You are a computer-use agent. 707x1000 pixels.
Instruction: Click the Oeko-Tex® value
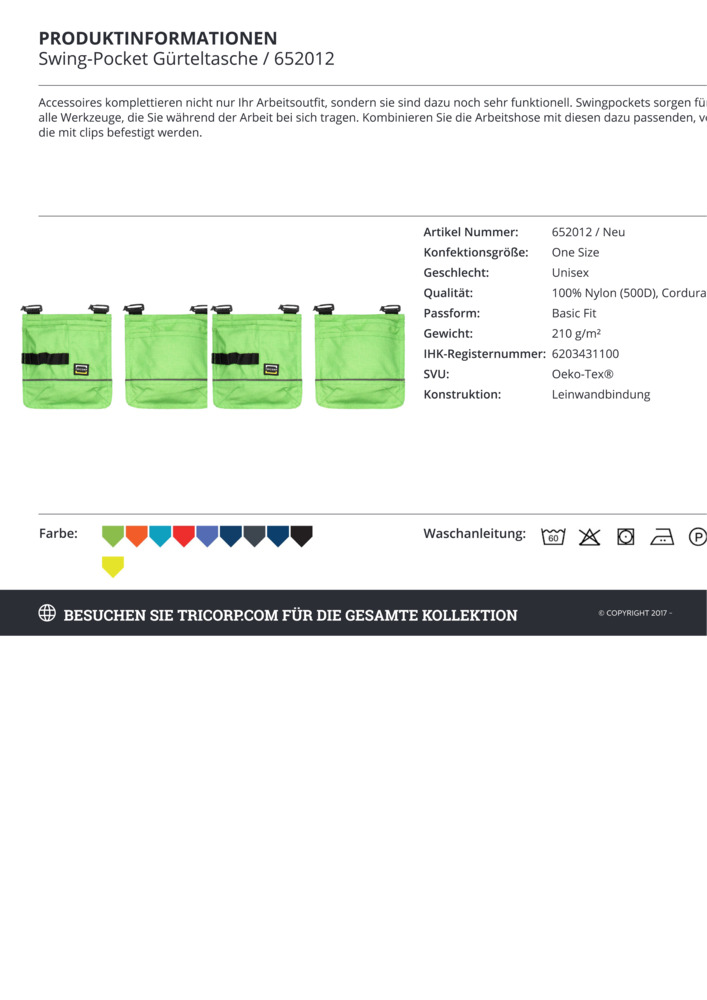coord(582,374)
